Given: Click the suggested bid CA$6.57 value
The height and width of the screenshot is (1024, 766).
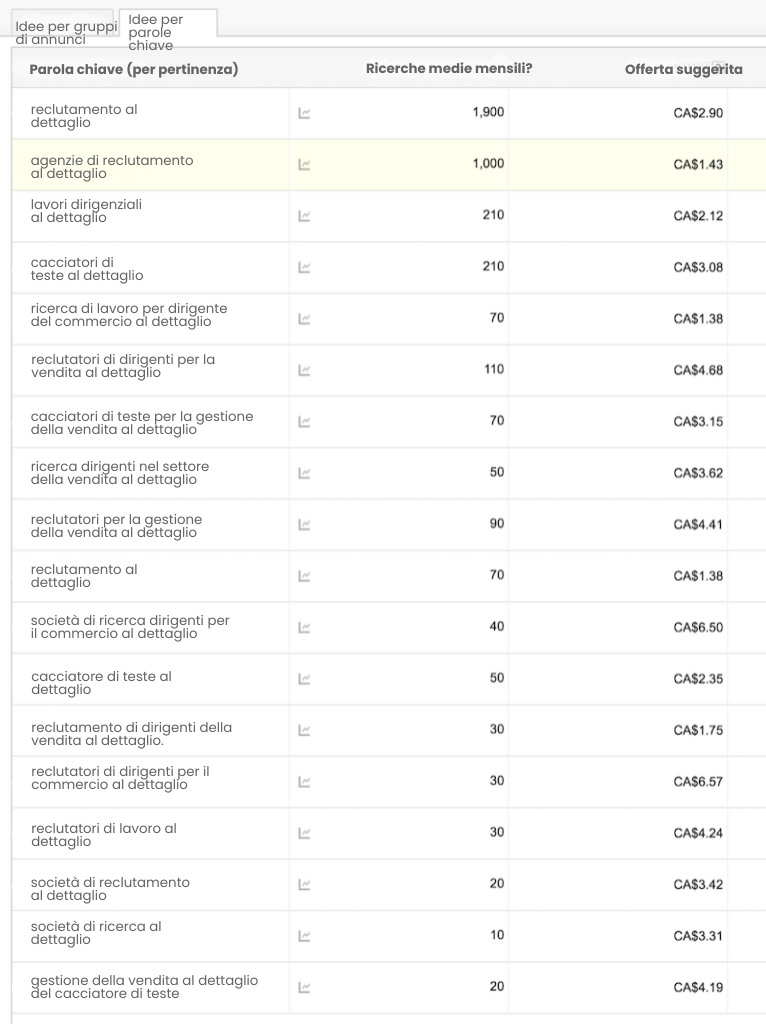Looking at the screenshot, I should pyautogui.click(x=699, y=781).
